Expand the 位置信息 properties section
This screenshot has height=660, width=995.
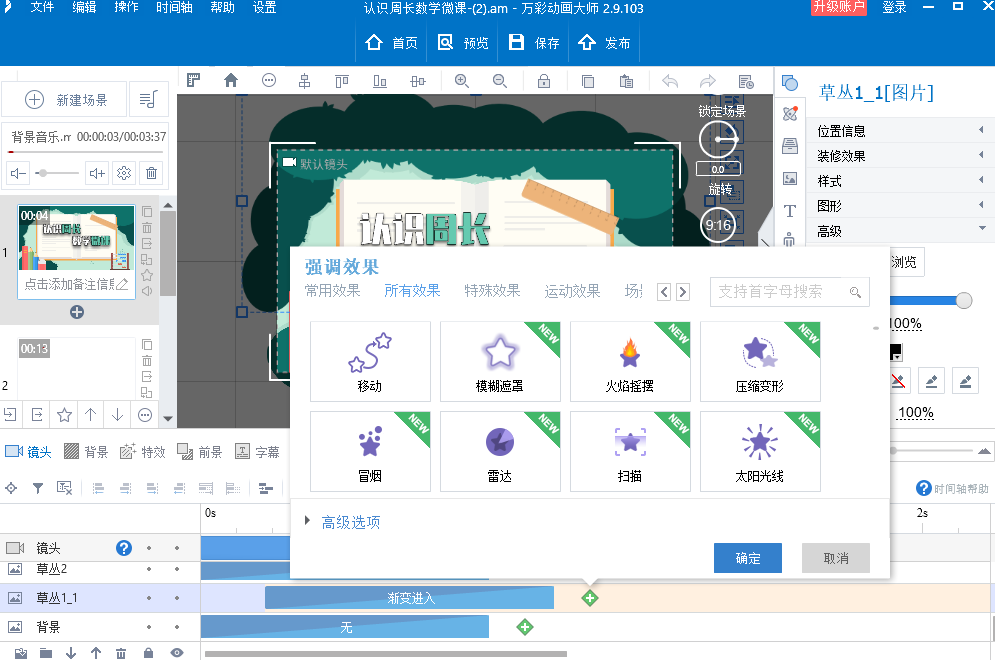pyautogui.click(x=900, y=131)
